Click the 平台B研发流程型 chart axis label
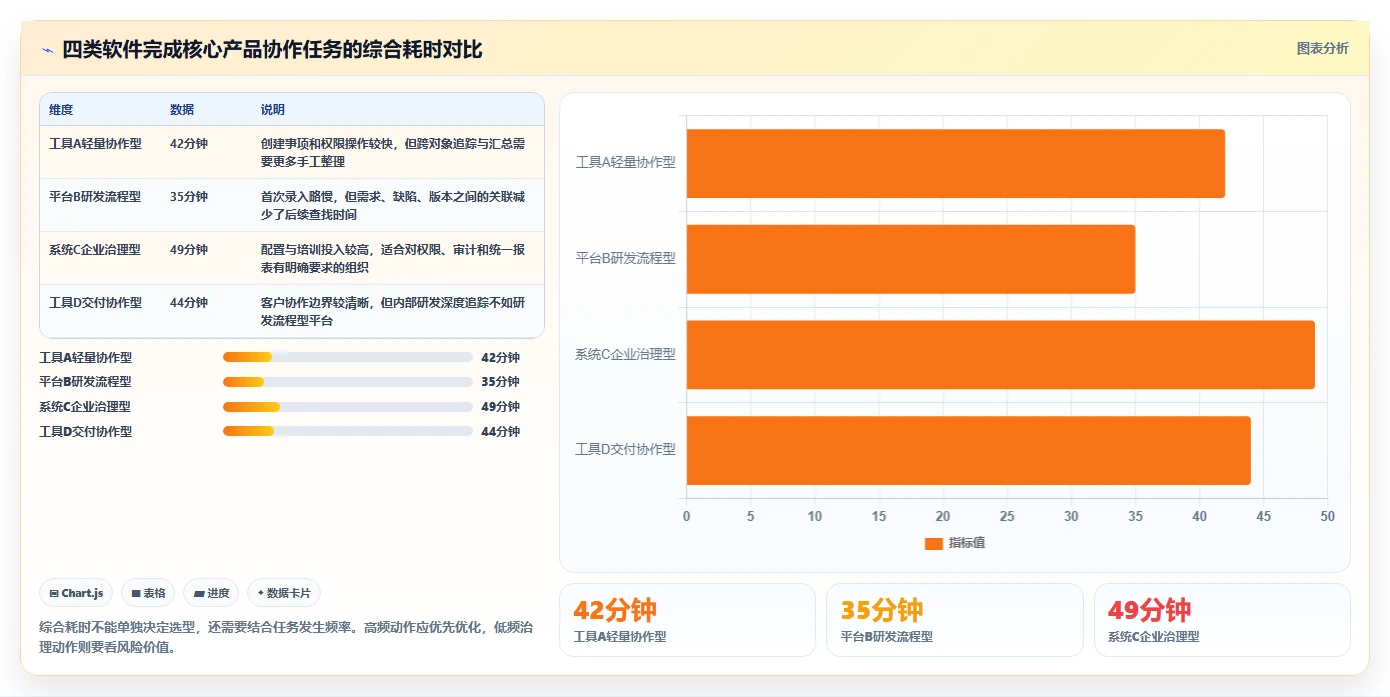This screenshot has width=1390, height=697. point(625,258)
